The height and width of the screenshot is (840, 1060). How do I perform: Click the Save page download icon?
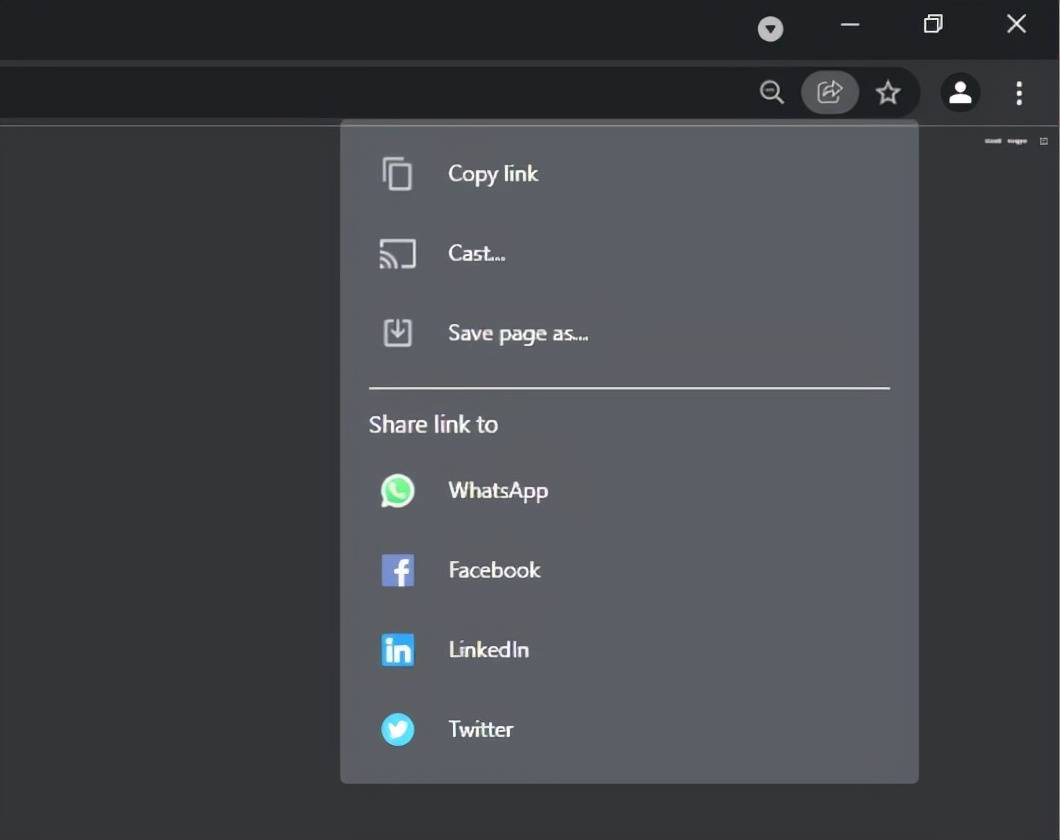tap(397, 333)
